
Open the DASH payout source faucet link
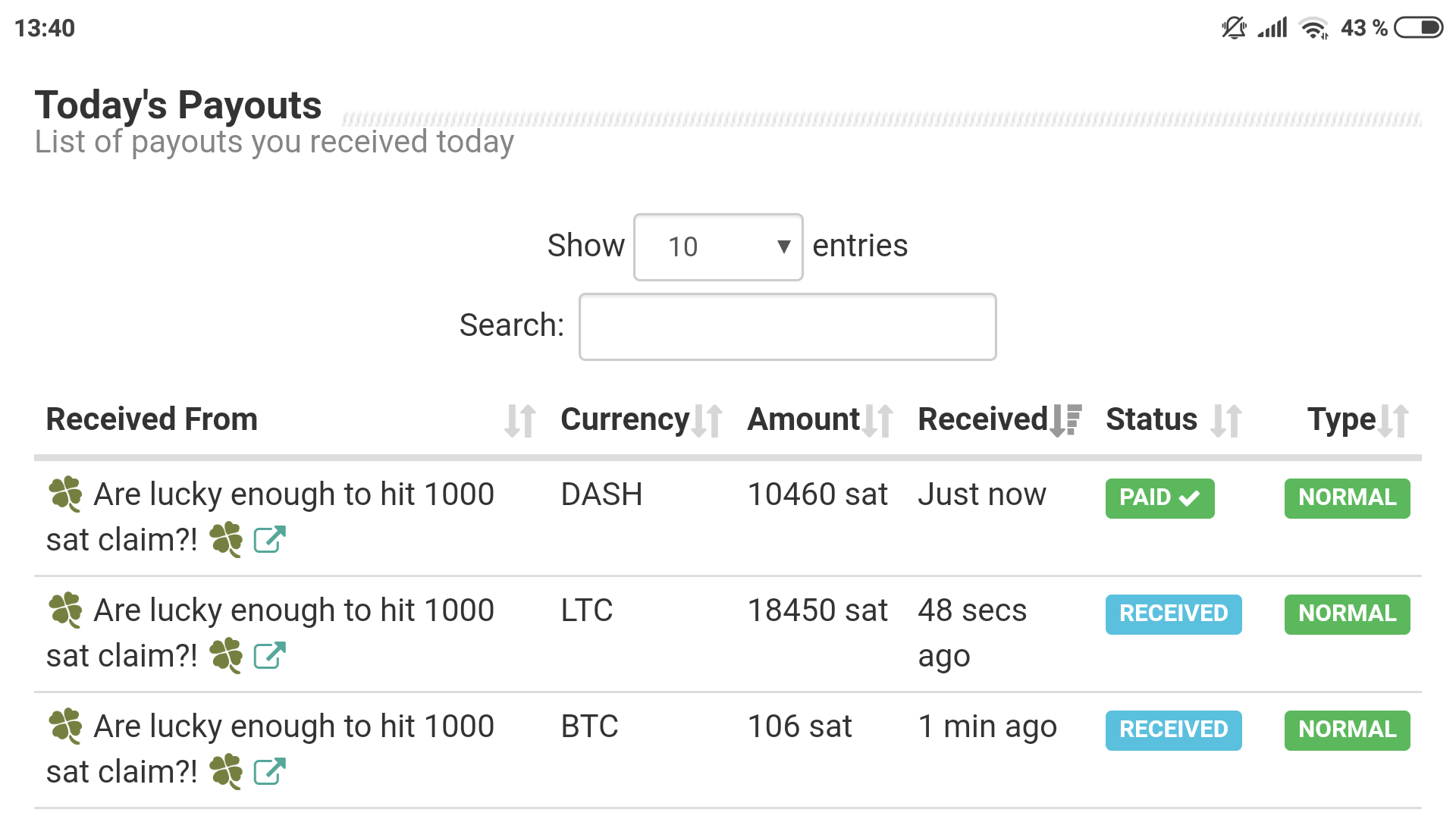(293, 495)
